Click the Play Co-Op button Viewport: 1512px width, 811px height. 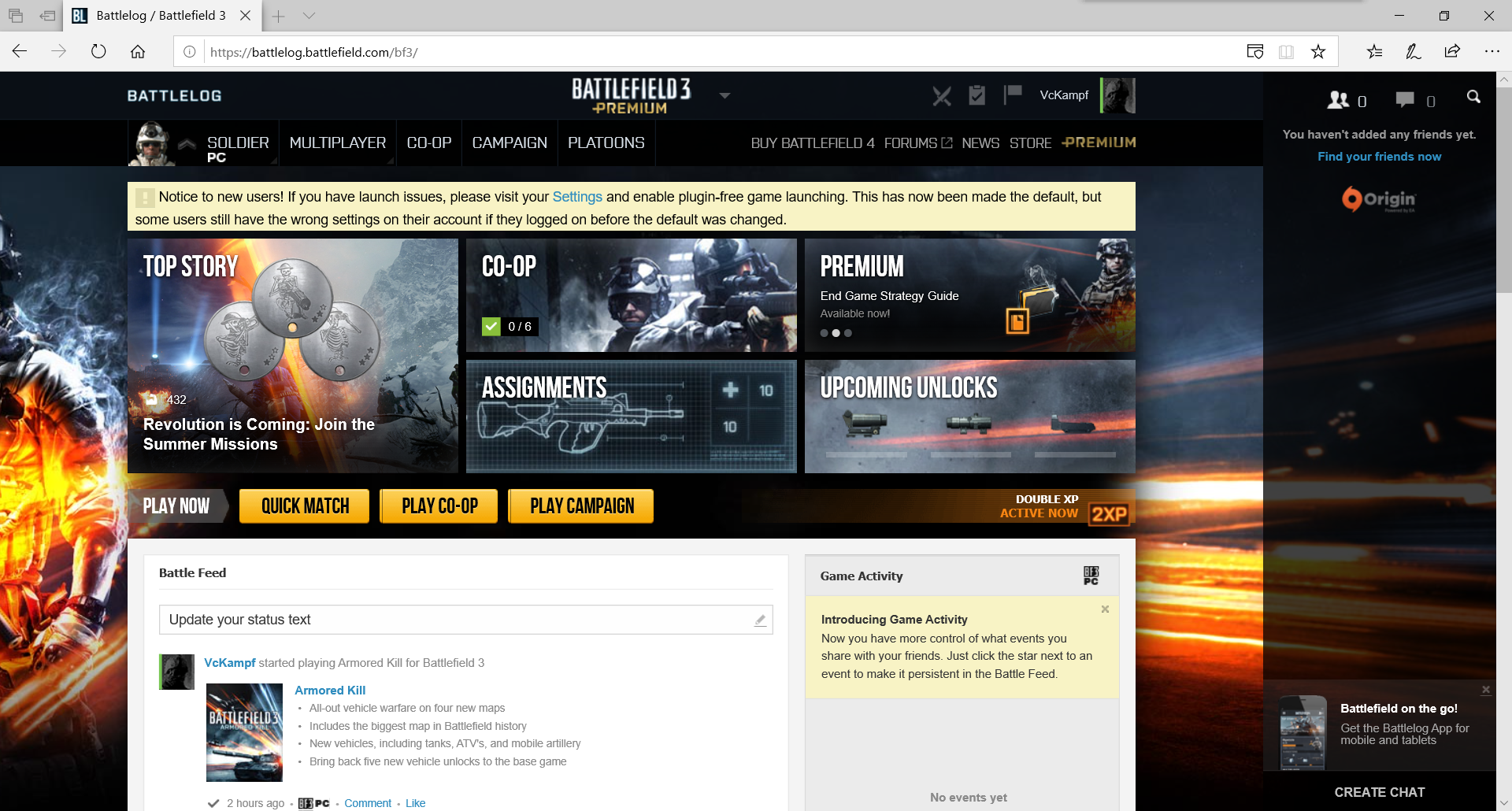tap(439, 506)
